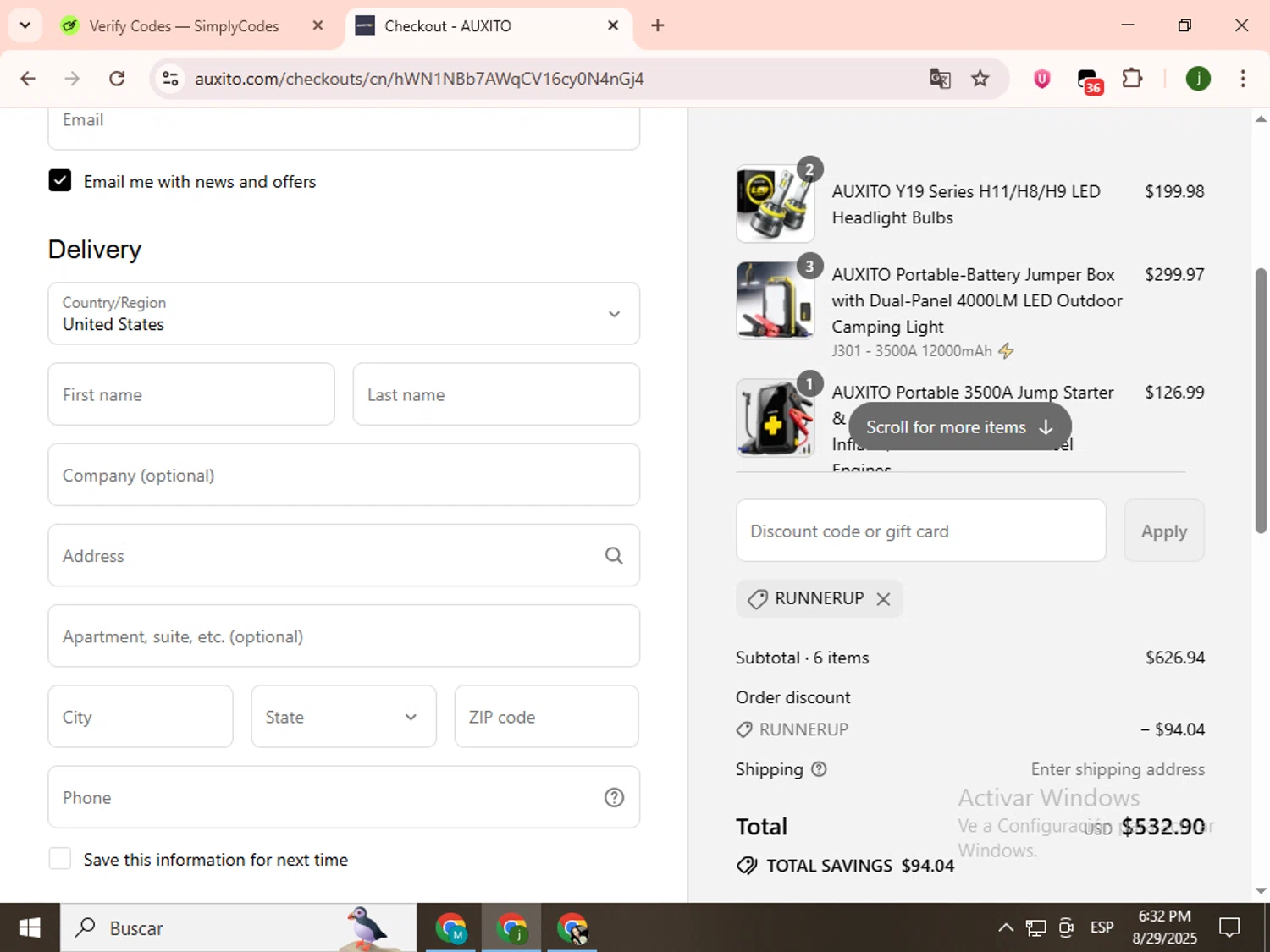Click the order summary scrollbar
Screen dimensions: 1270x952
point(1261,400)
